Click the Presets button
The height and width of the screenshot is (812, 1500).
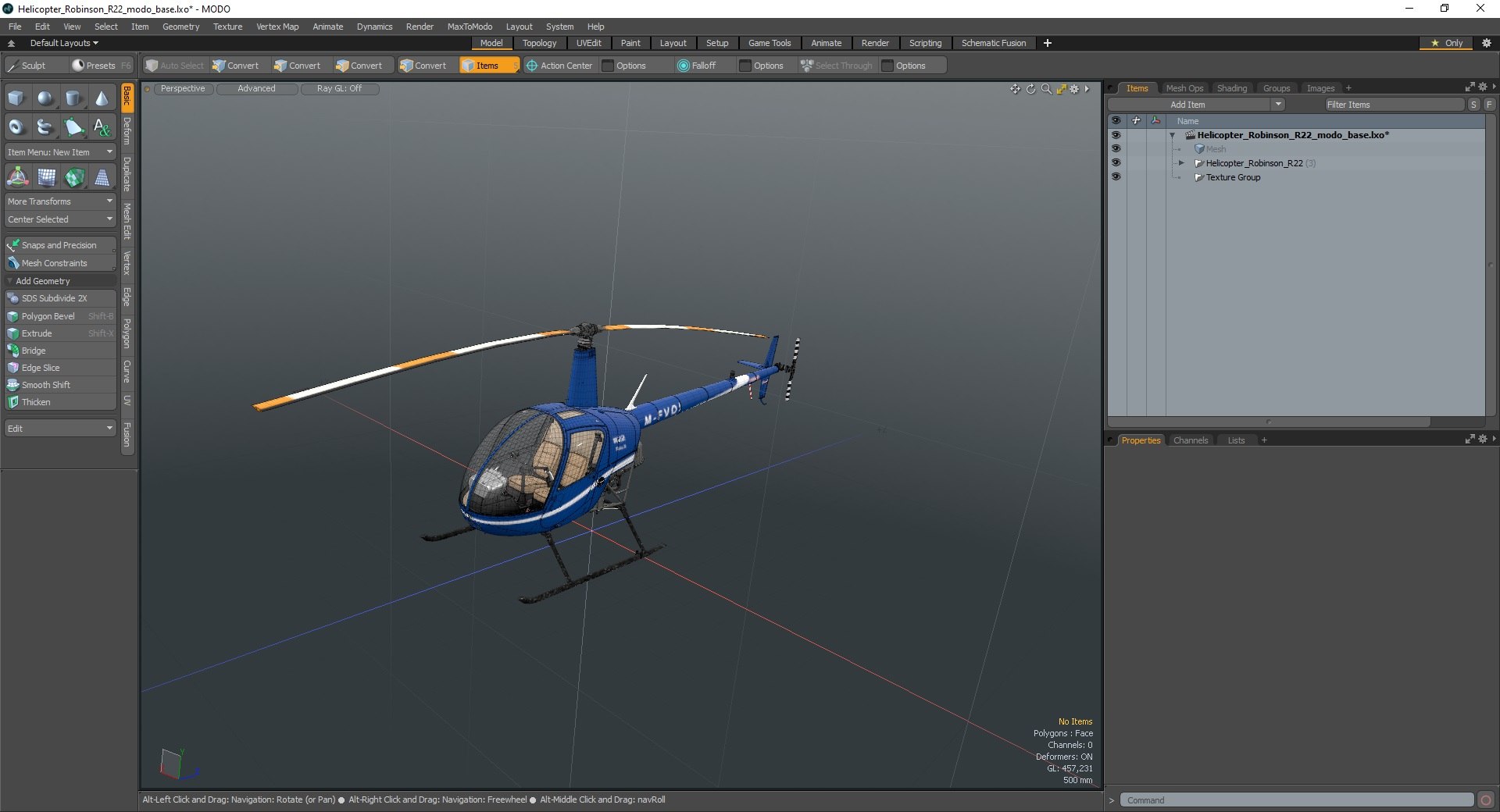point(101,66)
